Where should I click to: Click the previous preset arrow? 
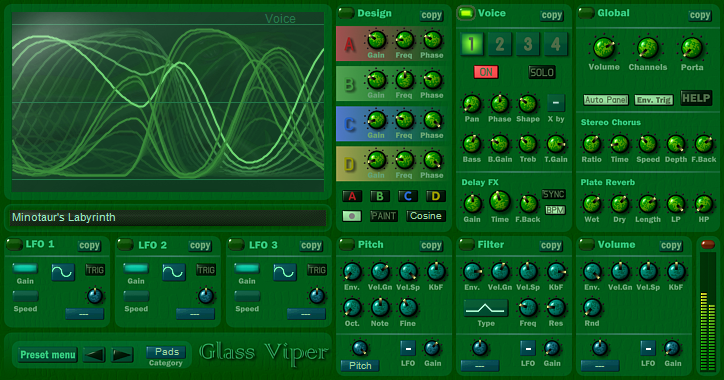click(x=94, y=355)
